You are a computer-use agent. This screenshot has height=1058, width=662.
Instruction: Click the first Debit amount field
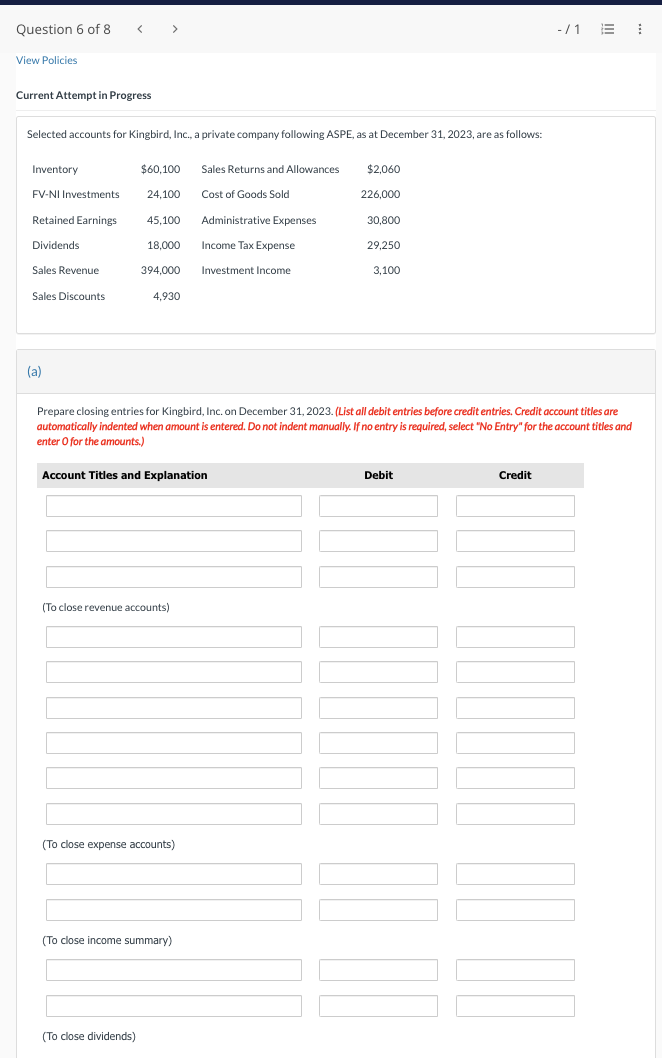(378, 505)
